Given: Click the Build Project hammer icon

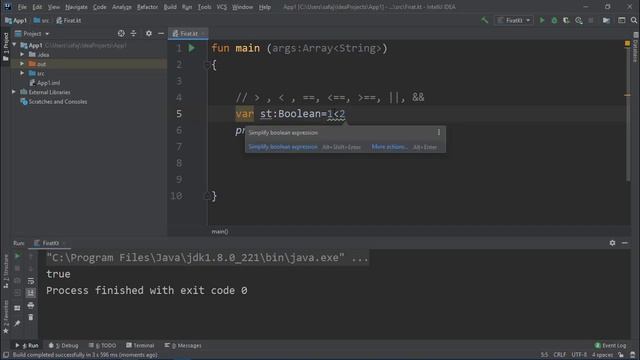Looking at the screenshot, I should [x=484, y=20].
